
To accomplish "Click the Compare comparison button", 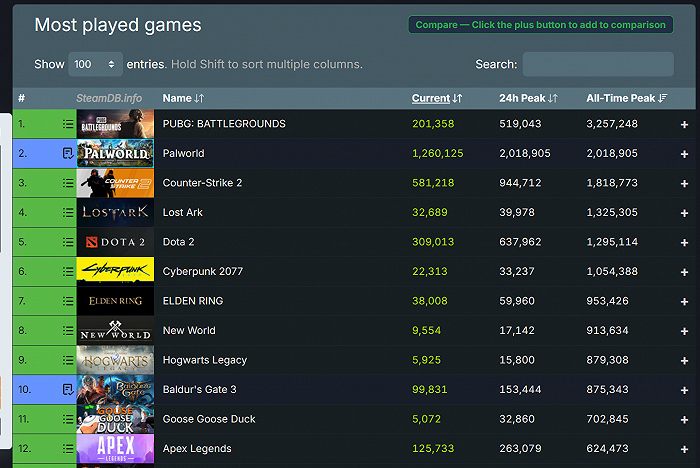I will tap(541, 25).
